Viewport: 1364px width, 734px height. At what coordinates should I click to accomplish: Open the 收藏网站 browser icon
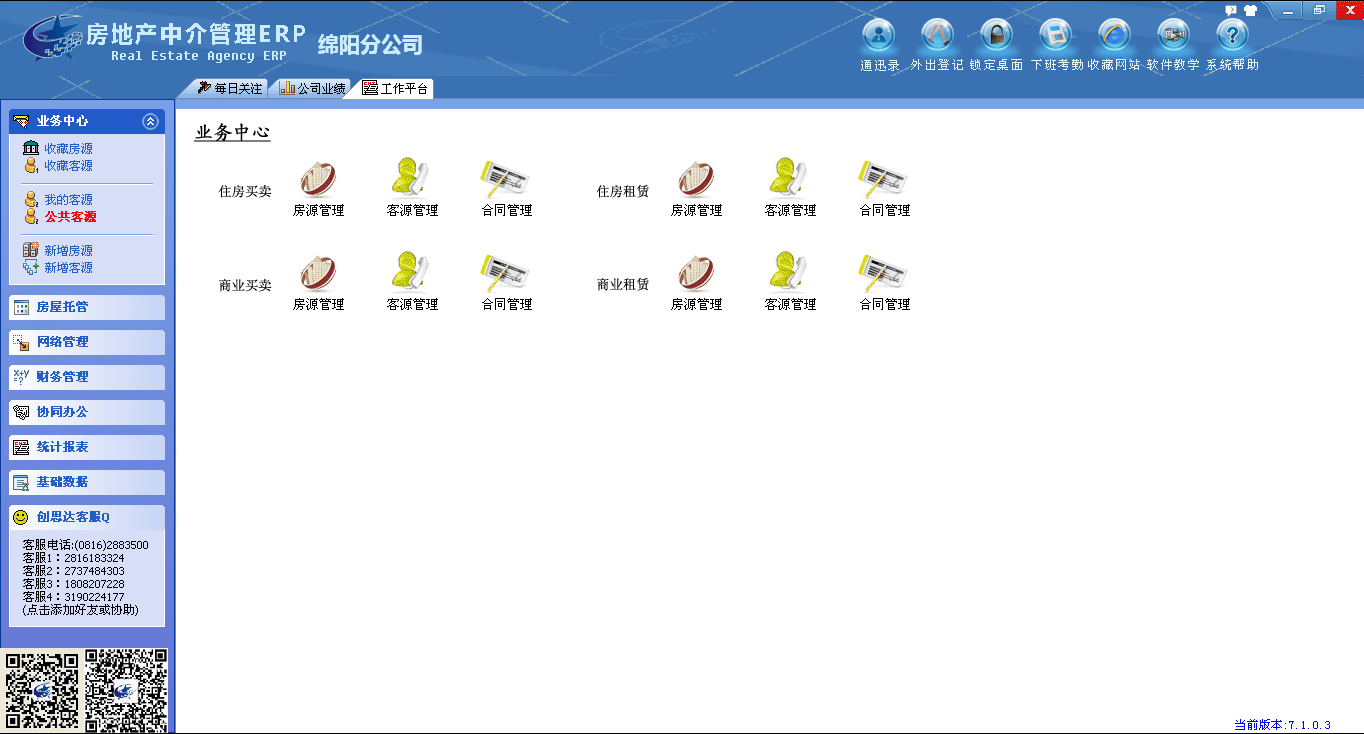tap(1114, 37)
